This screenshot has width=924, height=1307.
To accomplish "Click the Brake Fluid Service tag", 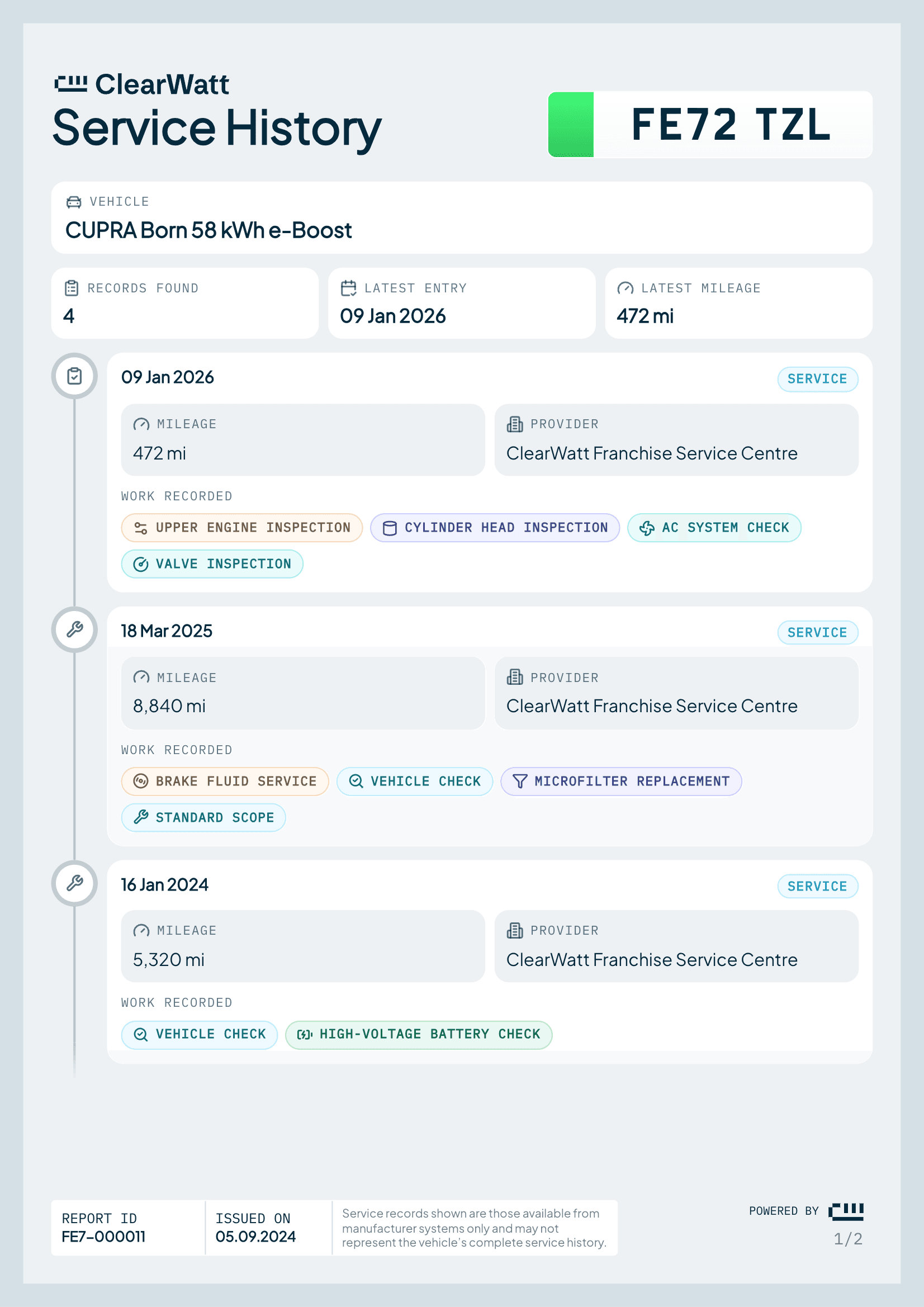I will click(x=225, y=782).
